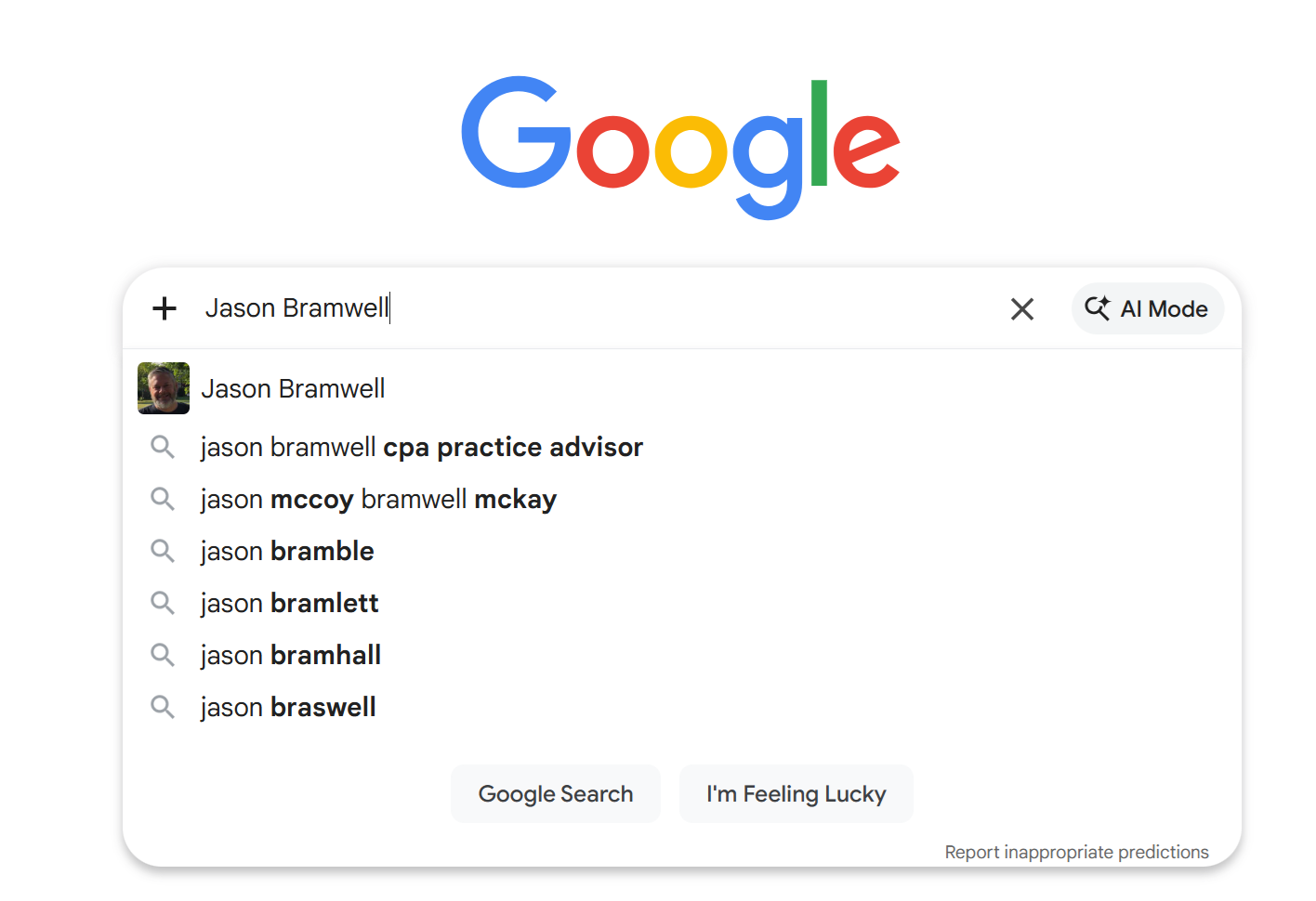Click the magnifier icon beside jason mccoy bramwell mckay
Image resolution: width=1316 pixels, height=901 pixels.
pyautogui.click(x=163, y=499)
